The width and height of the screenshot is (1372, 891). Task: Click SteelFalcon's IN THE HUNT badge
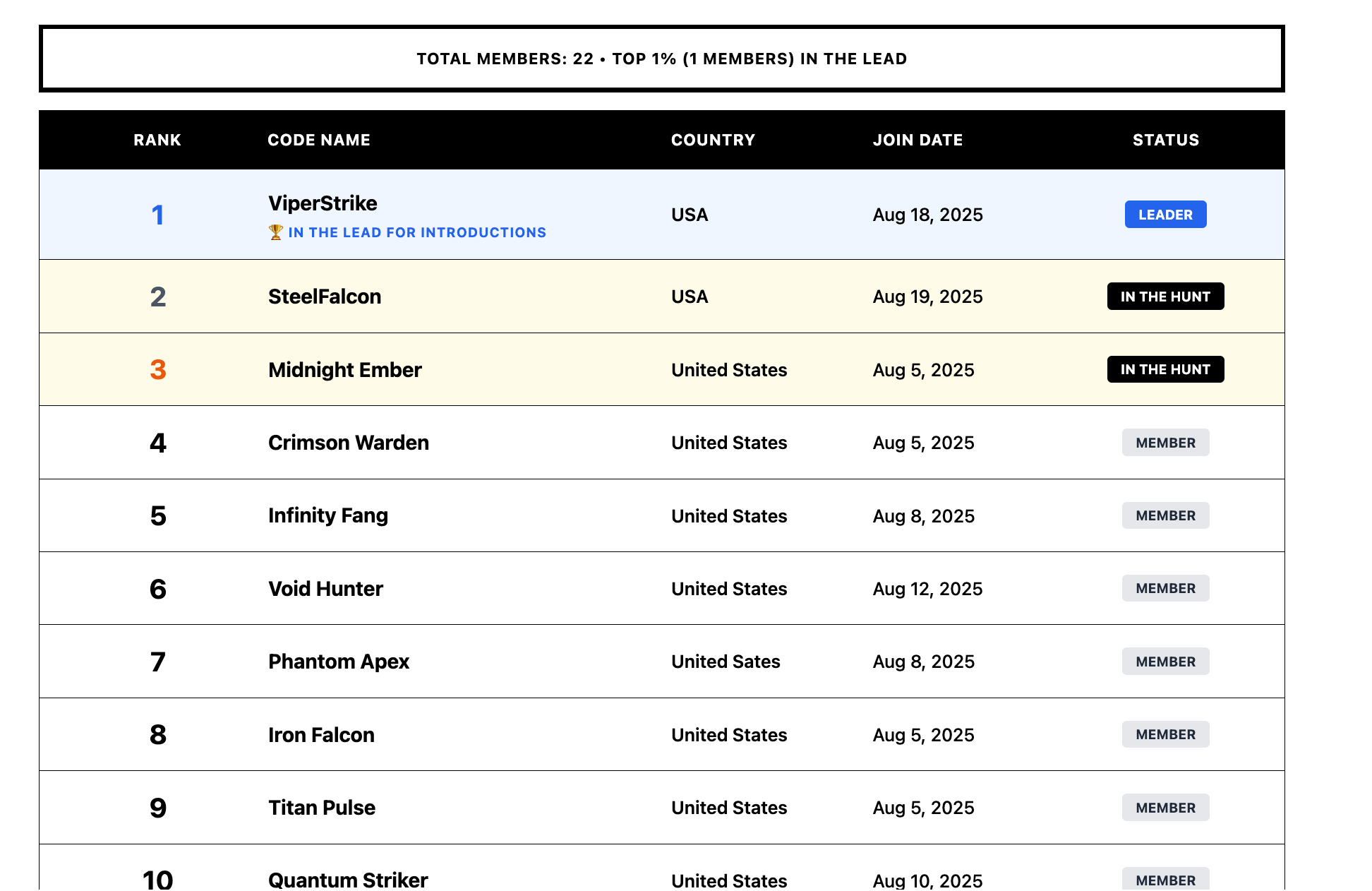1165,297
